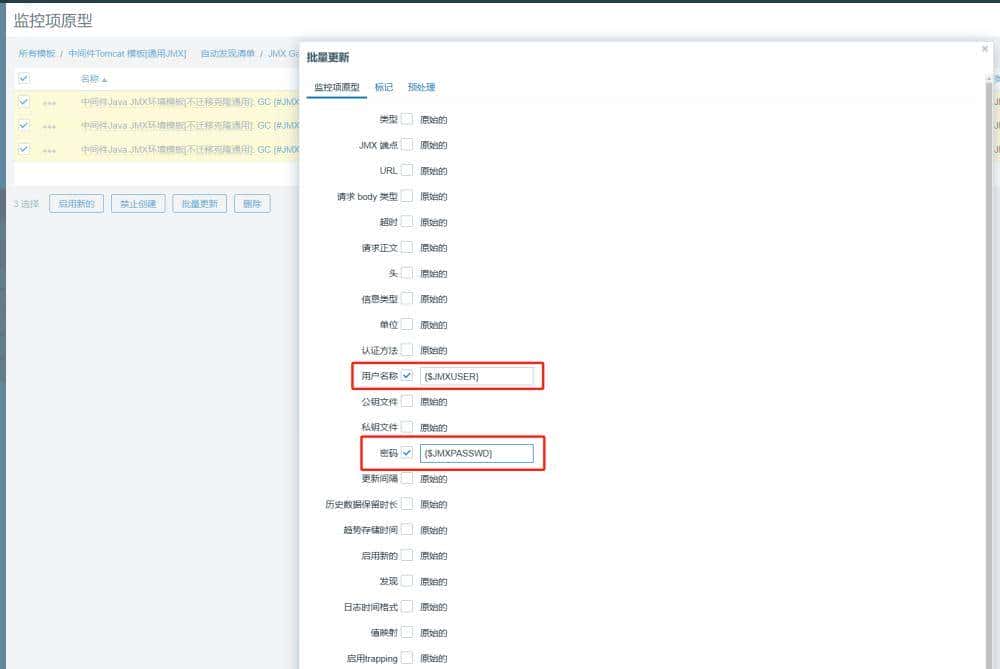Uncheck the first item prototype row

pos(22,100)
